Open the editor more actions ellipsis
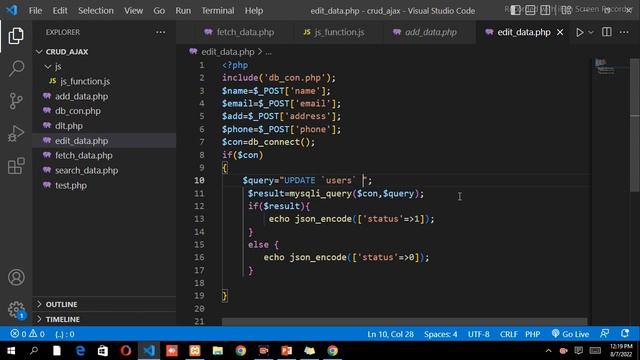The width and height of the screenshot is (640, 360). tap(624, 32)
